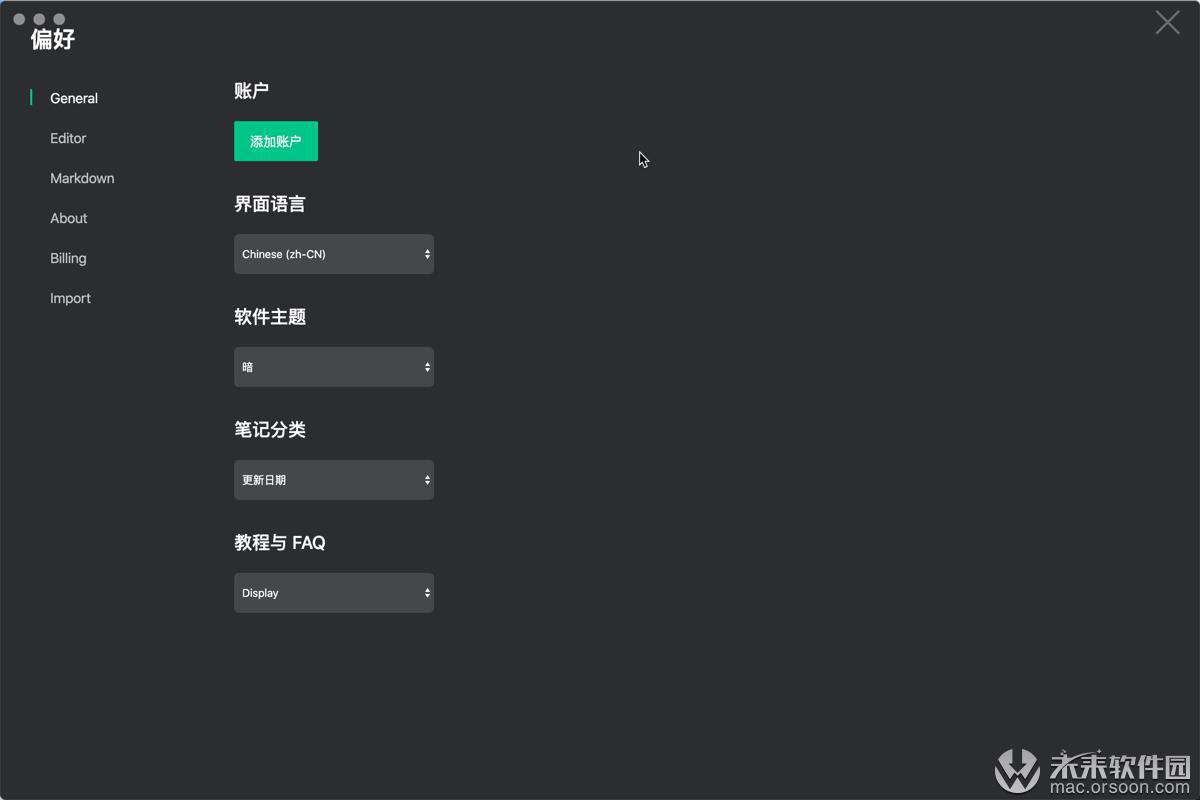1200x800 pixels.
Task: Show the About section
Action: (x=69, y=218)
